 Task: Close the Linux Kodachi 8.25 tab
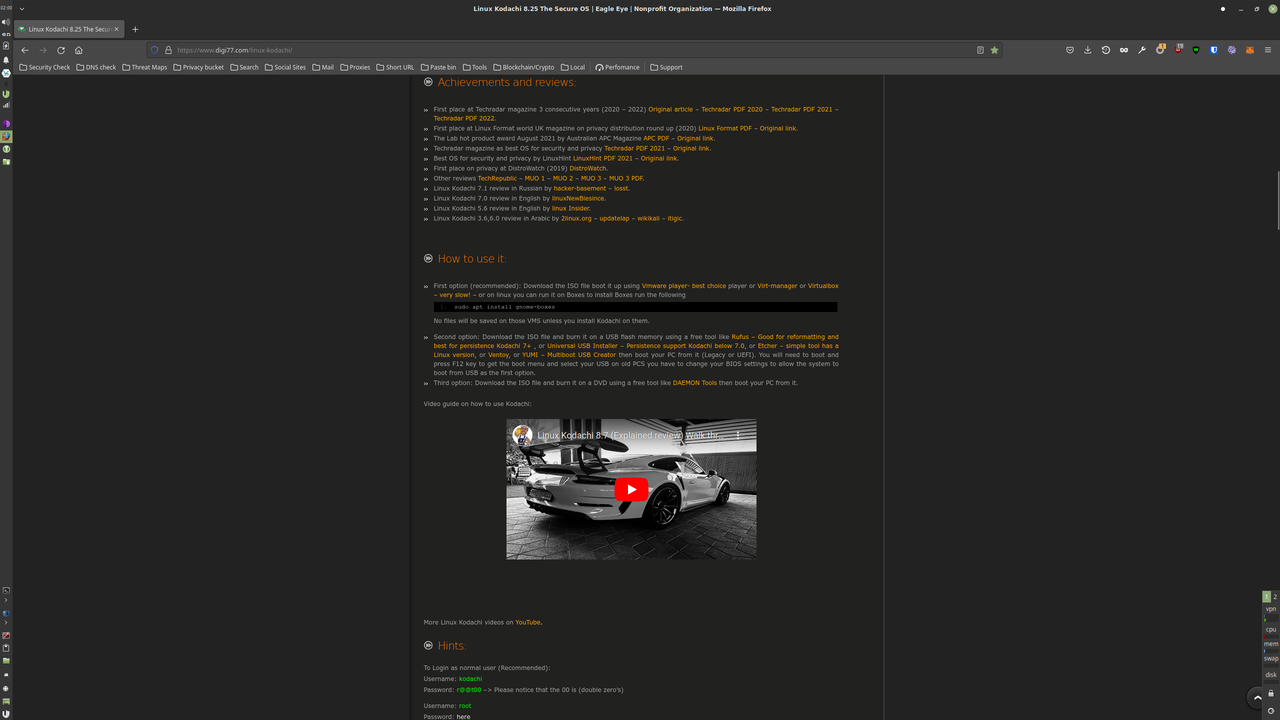(x=118, y=29)
